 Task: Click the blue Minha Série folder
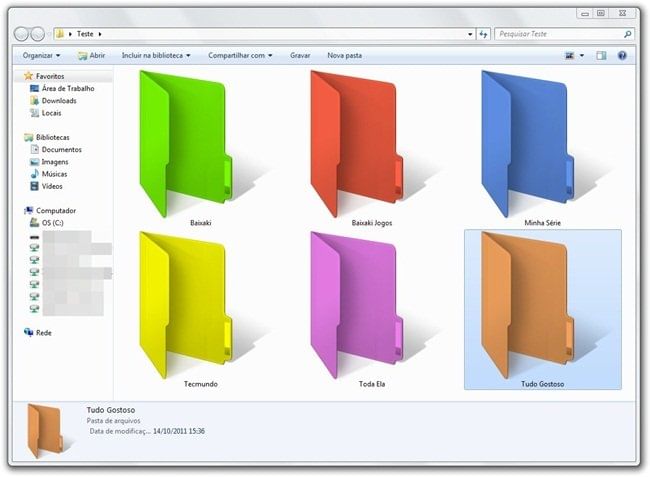click(x=527, y=143)
